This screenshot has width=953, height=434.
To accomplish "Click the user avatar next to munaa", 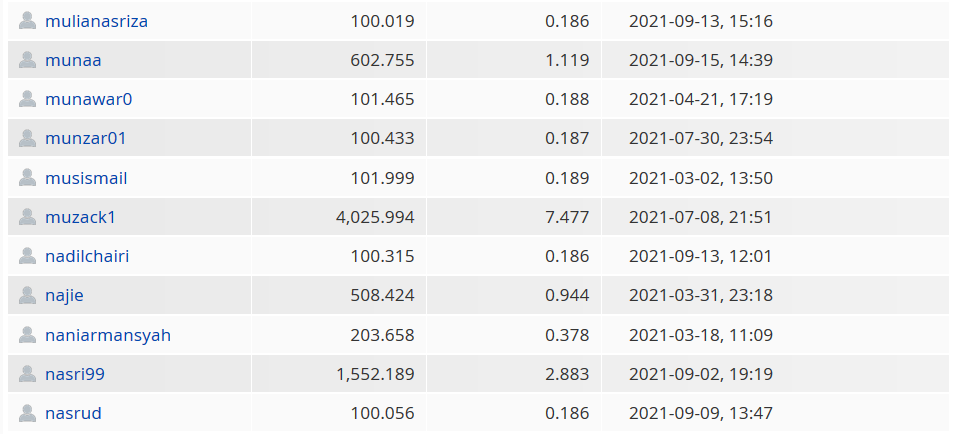I will [27, 60].
